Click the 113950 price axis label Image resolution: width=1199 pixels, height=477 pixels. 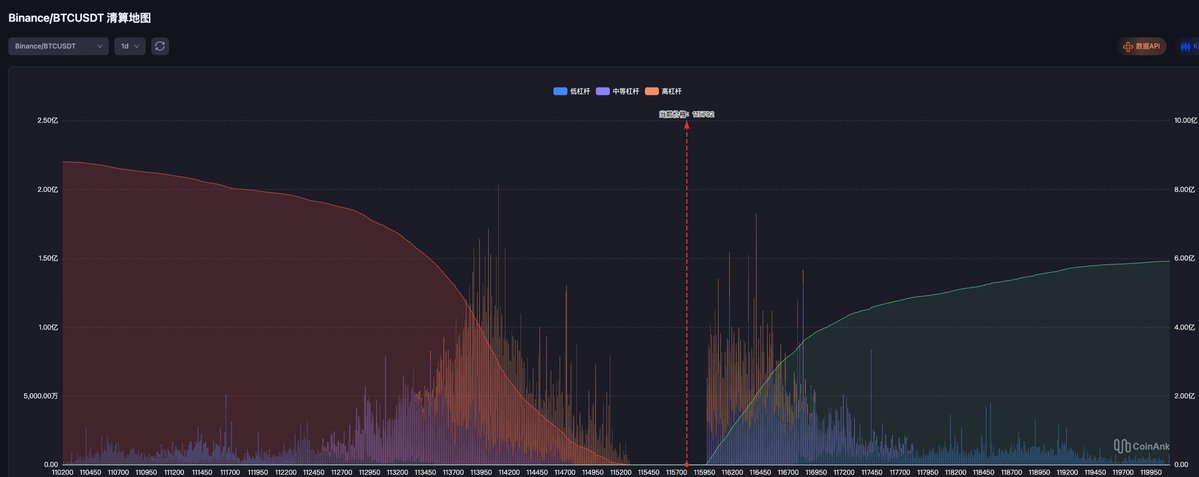(482, 472)
